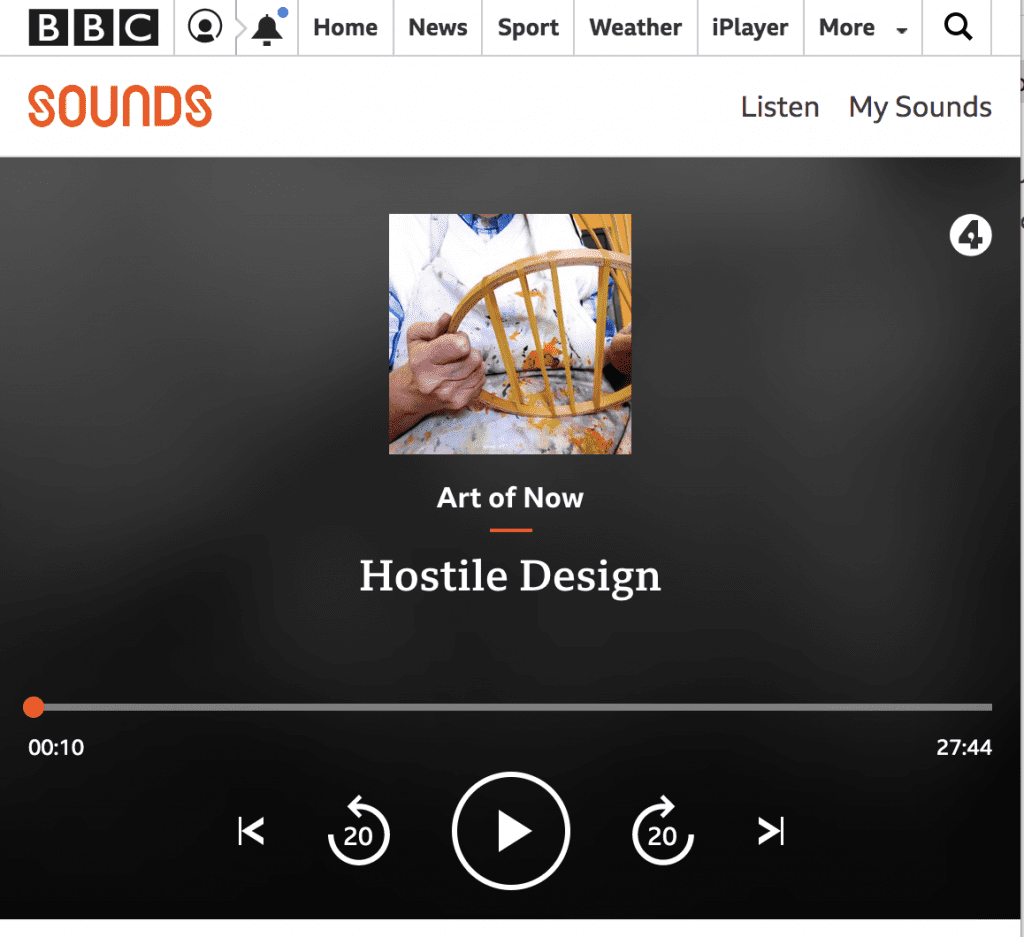Expand the More menu dropdown
The height and width of the screenshot is (937, 1024).
[x=863, y=27]
